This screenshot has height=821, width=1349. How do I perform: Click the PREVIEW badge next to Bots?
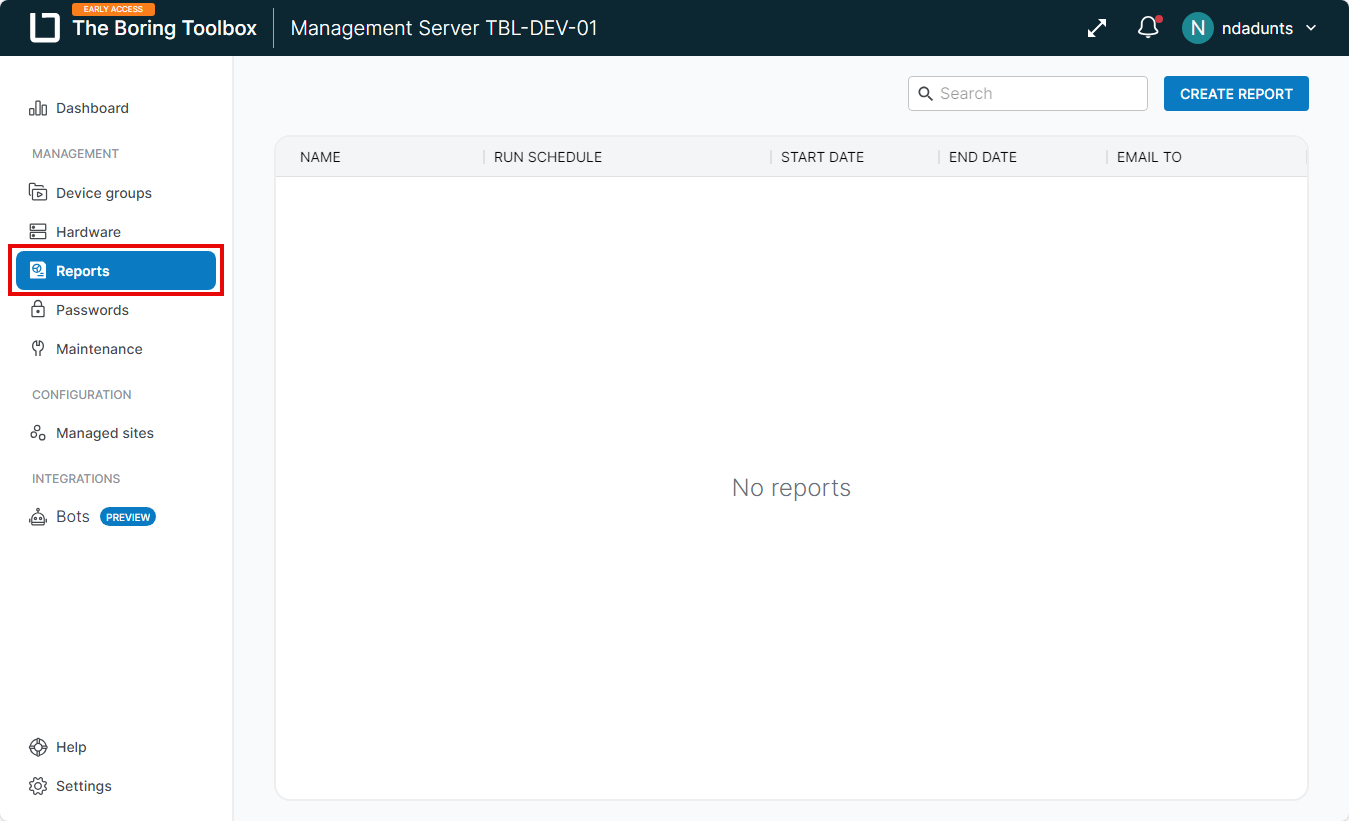pyautogui.click(x=128, y=517)
